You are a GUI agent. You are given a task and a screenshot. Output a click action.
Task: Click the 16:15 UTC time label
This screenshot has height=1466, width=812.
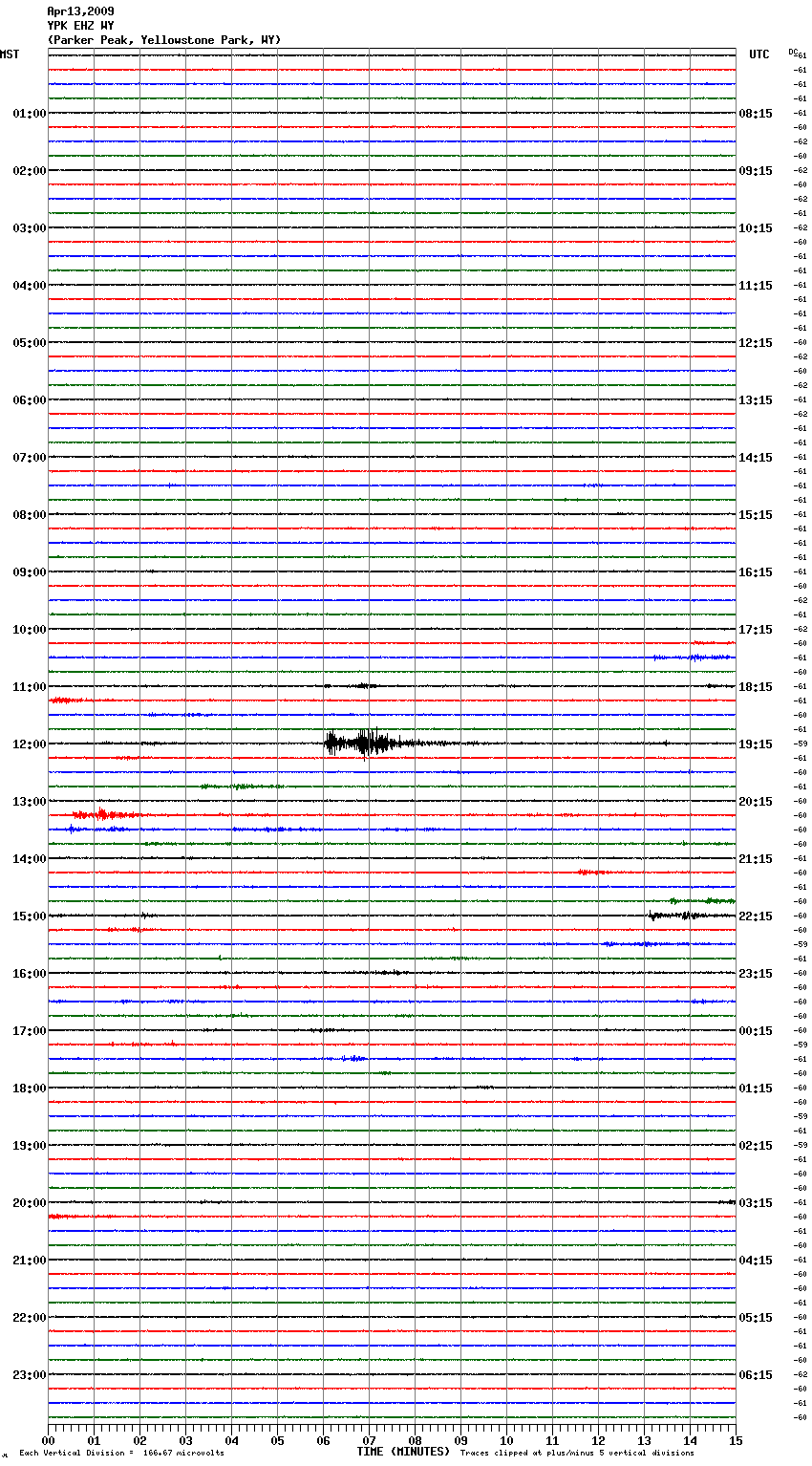756,572
